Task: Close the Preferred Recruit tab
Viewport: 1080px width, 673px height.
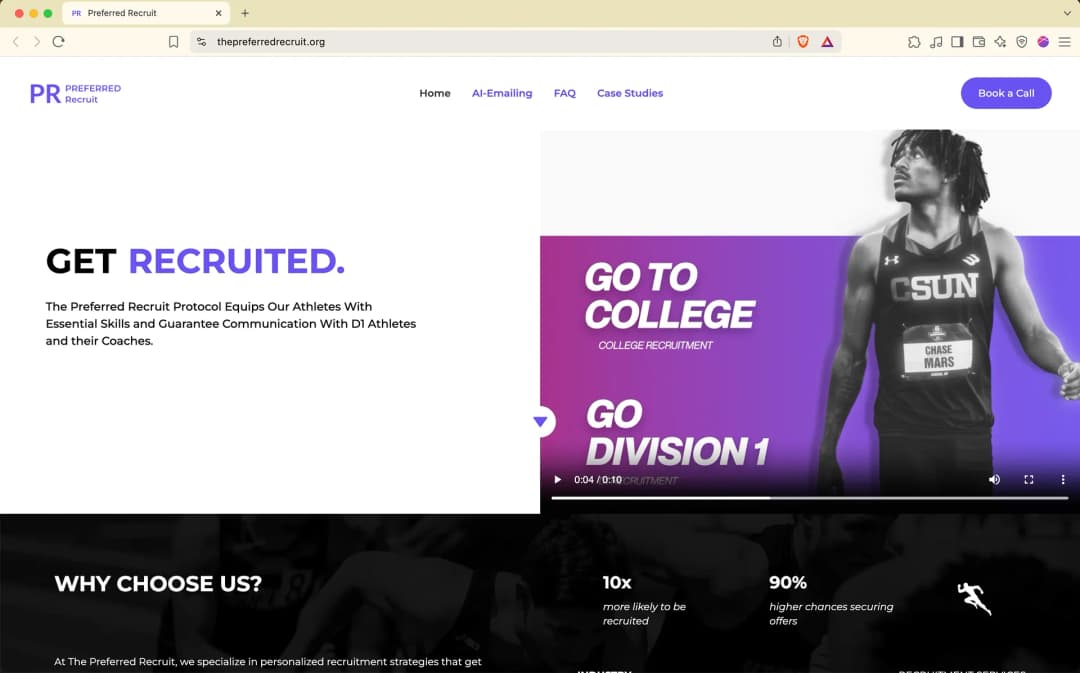Action: point(218,13)
